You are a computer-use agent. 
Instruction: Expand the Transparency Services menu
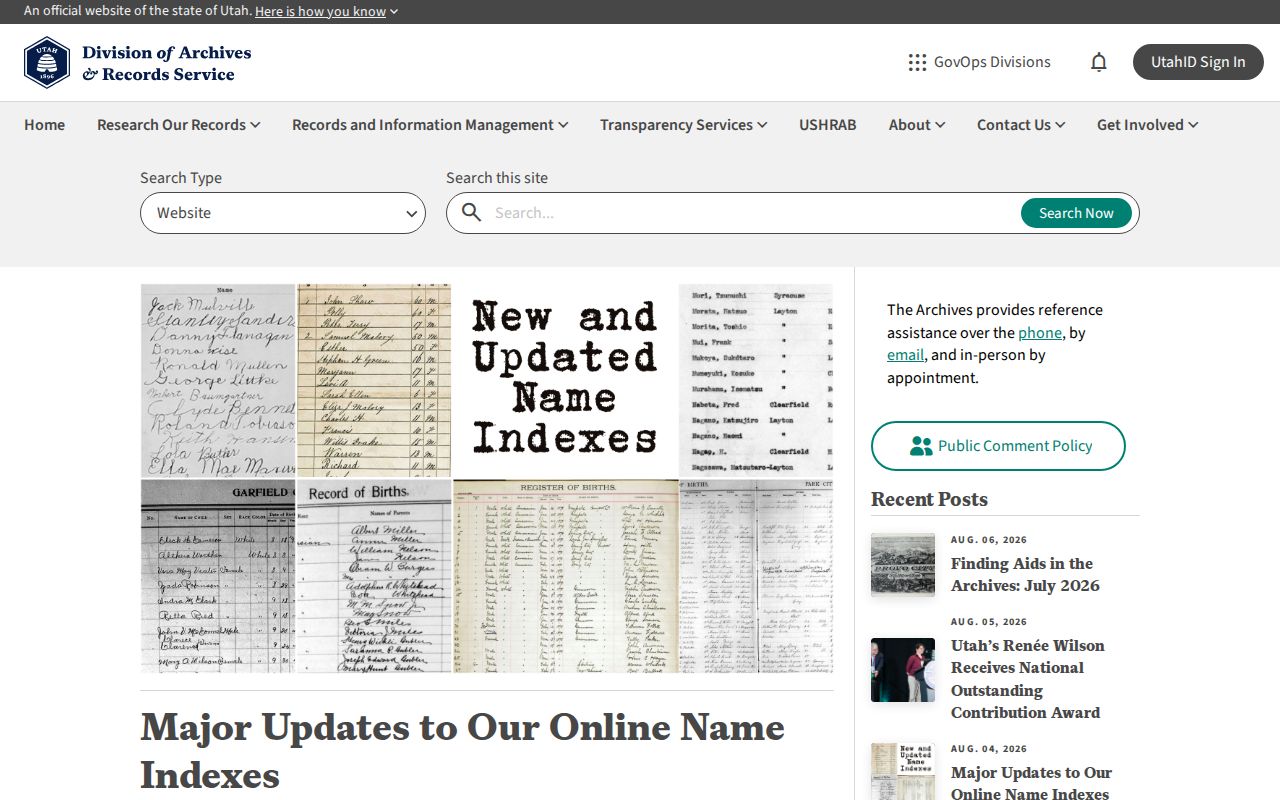(684, 125)
